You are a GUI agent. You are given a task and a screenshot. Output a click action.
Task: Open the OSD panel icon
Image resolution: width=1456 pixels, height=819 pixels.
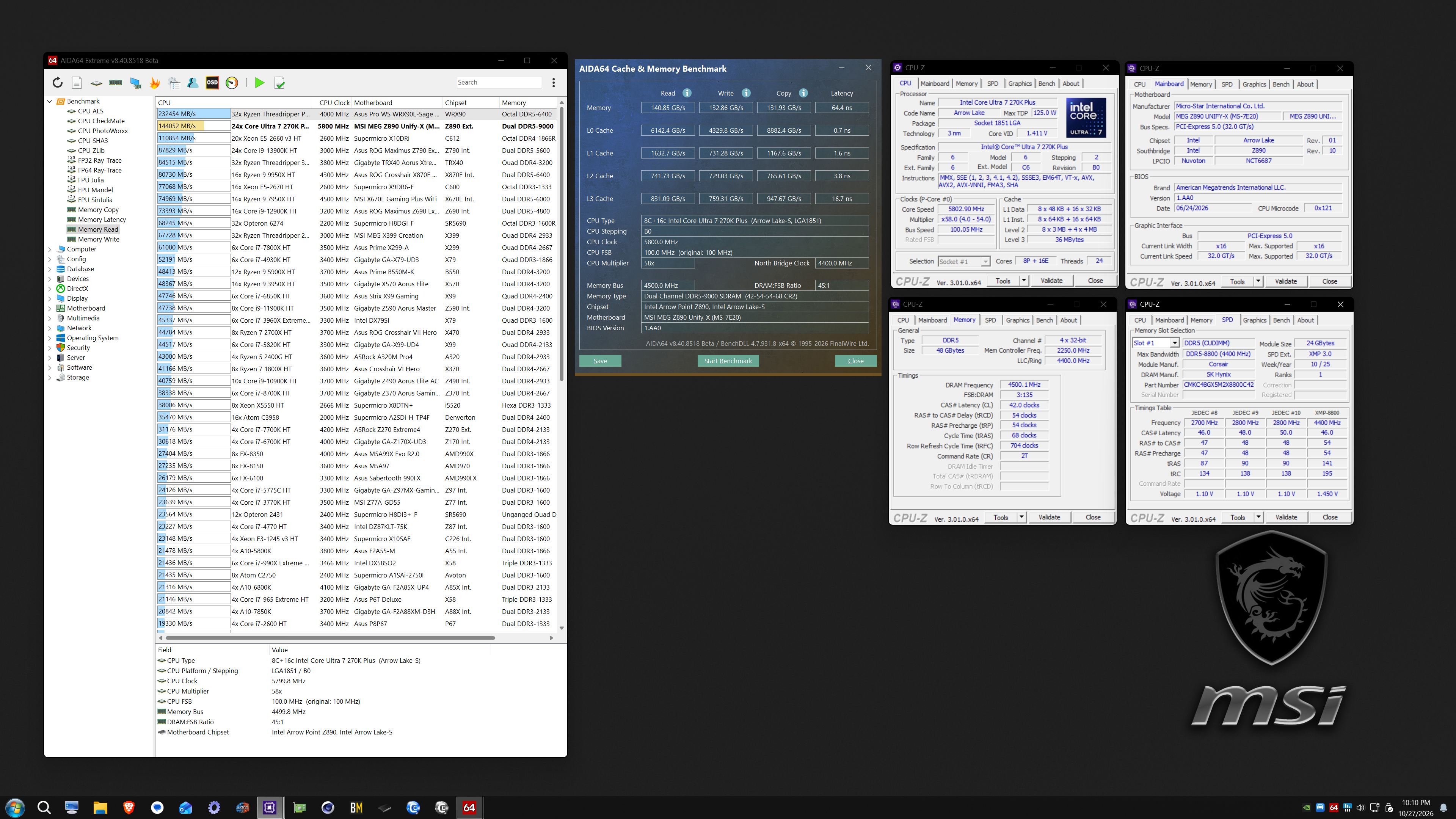pos(212,83)
